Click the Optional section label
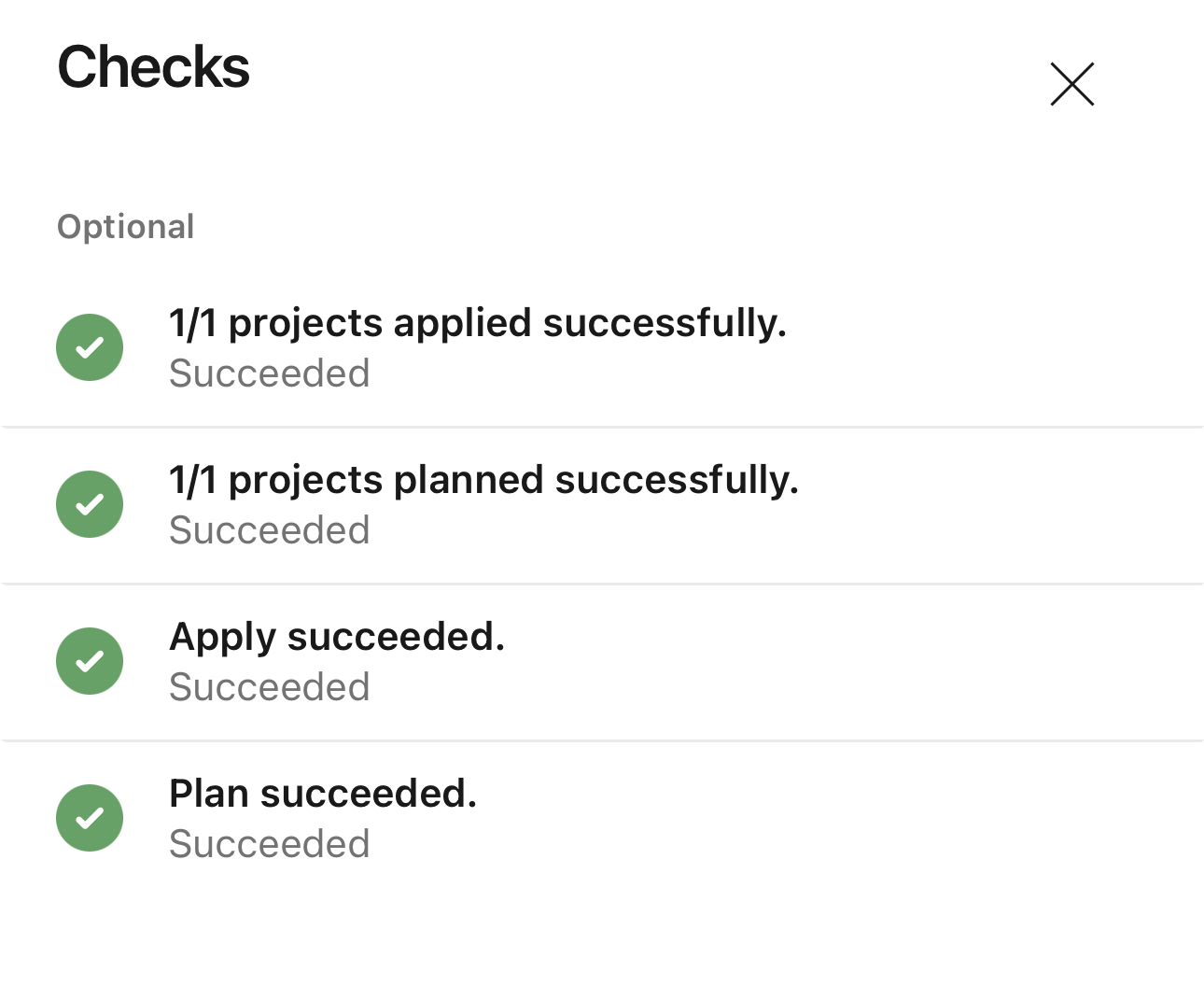Screen dimensions: 1204x1000 (x=126, y=227)
